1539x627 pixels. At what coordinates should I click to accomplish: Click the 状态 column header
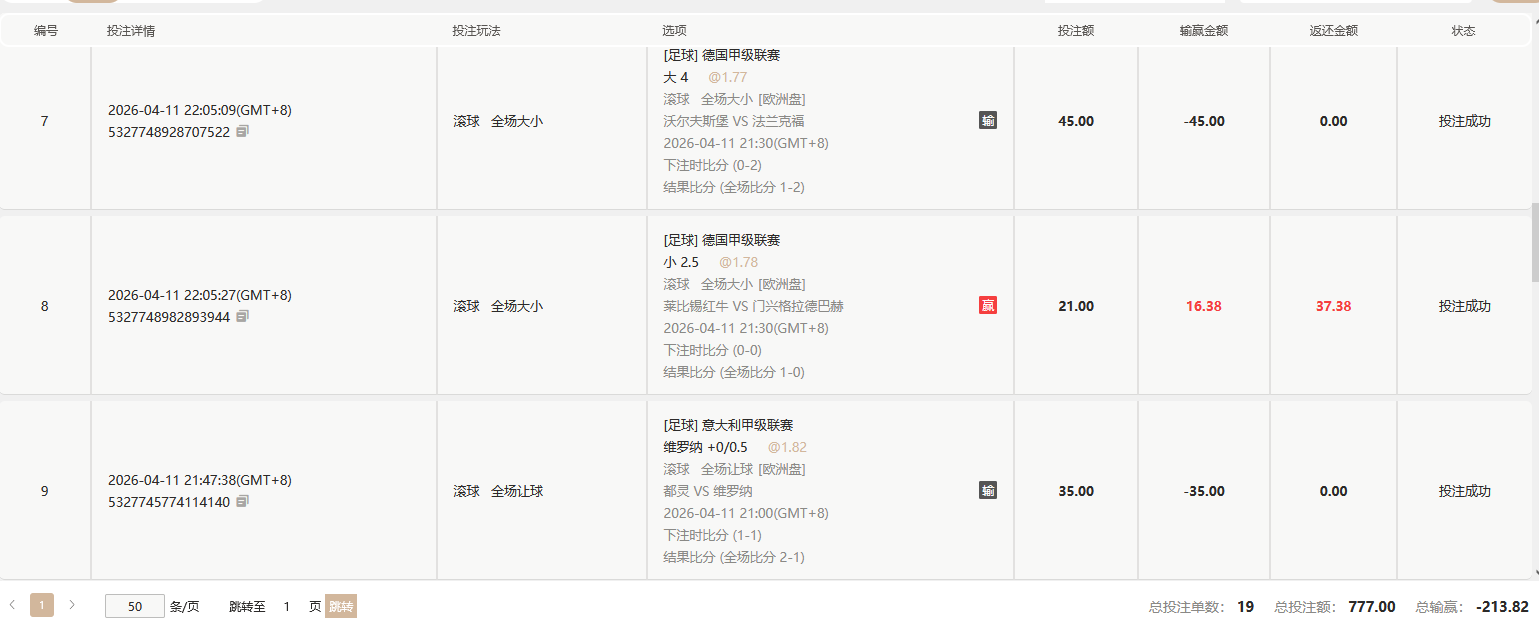click(x=1464, y=31)
